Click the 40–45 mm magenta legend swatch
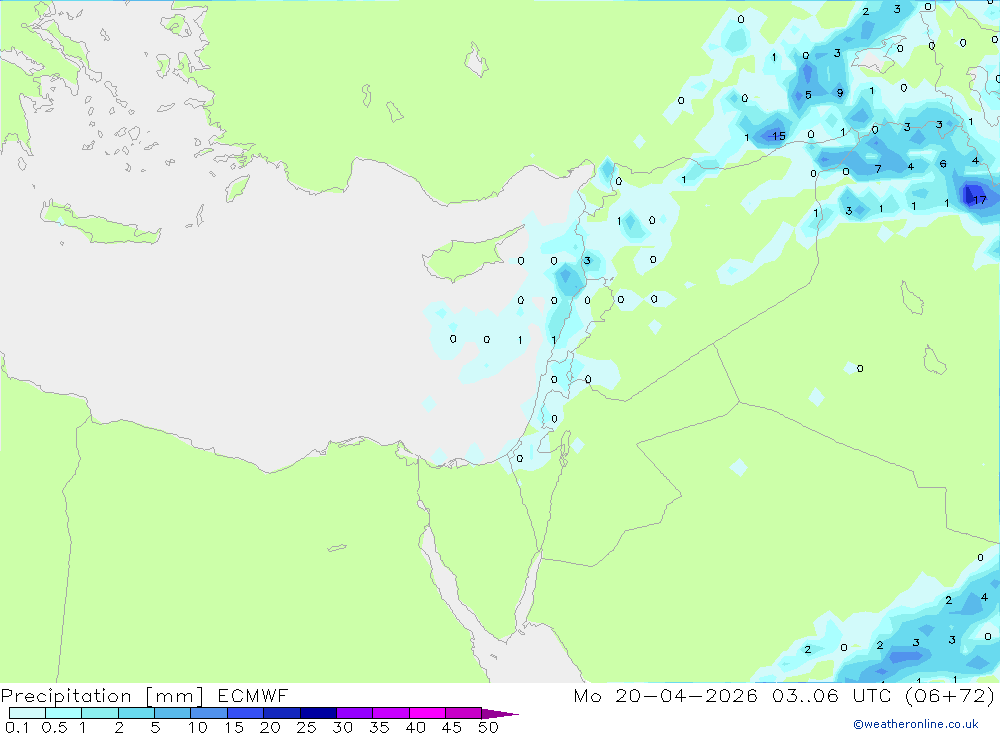The width and height of the screenshot is (1000, 733). (x=427, y=713)
